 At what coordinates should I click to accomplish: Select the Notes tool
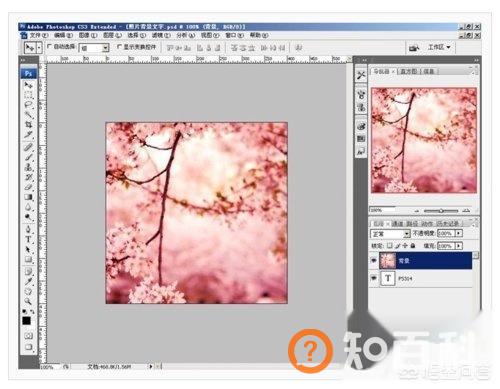tap(29, 271)
